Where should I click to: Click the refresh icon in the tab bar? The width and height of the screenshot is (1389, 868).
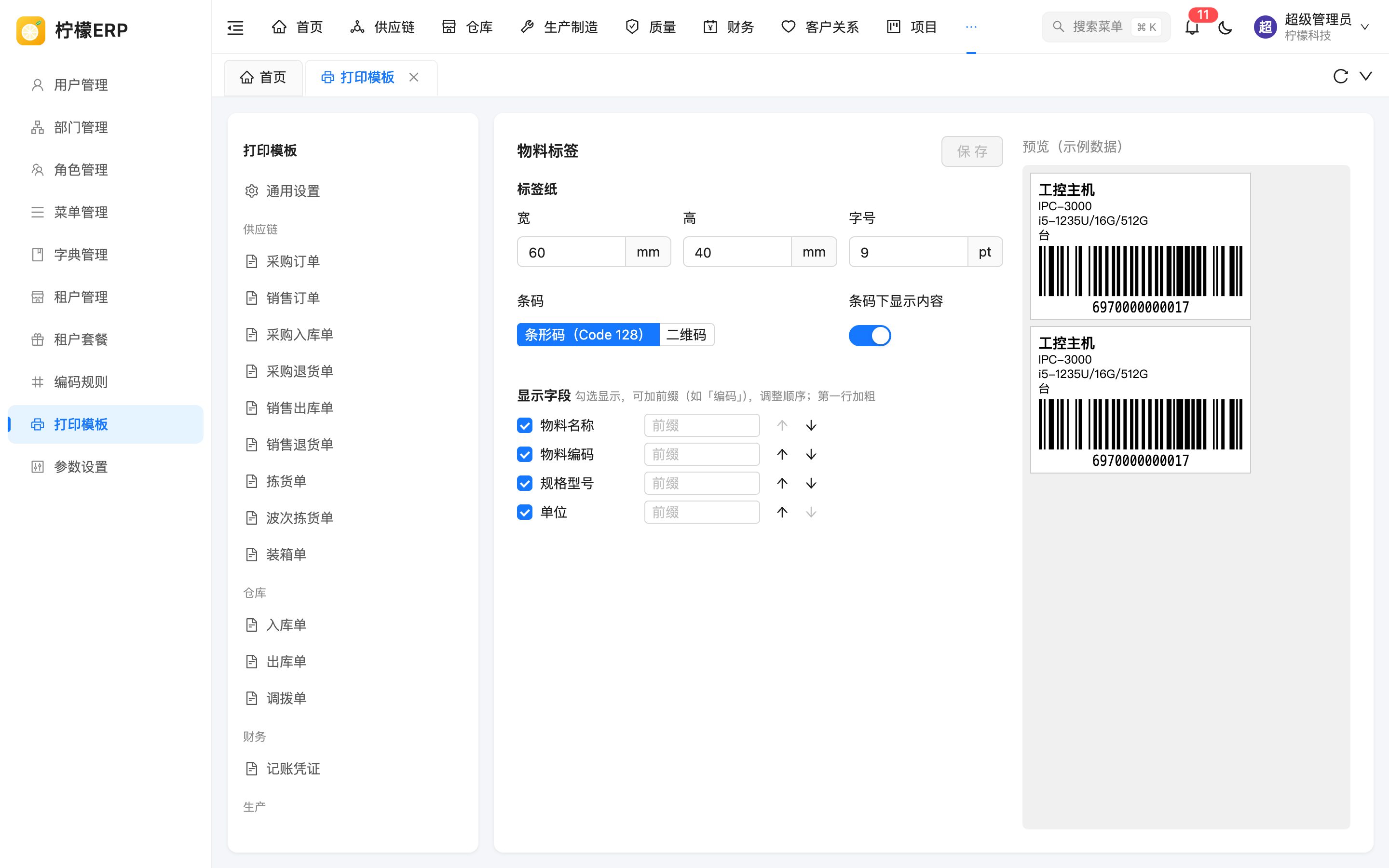point(1340,76)
